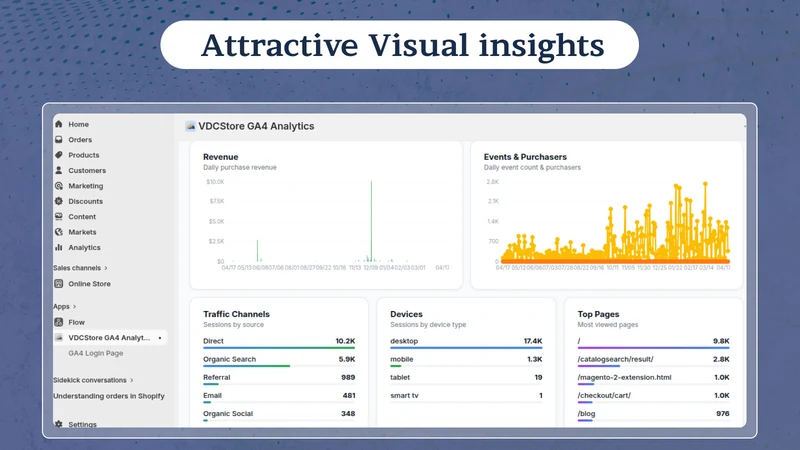Viewport: 800px width, 450px height.
Task: Click the VDCStore logo in page header
Action: (190, 126)
